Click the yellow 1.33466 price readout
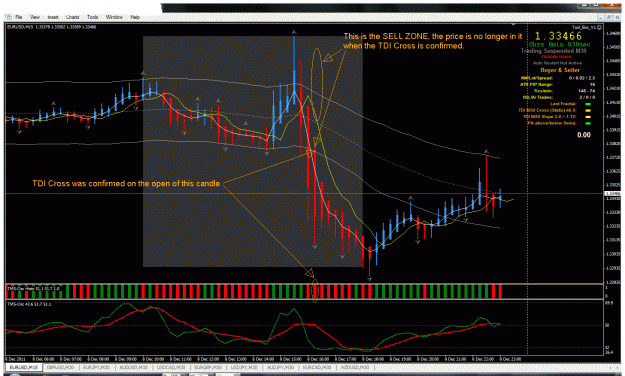 [x=558, y=37]
